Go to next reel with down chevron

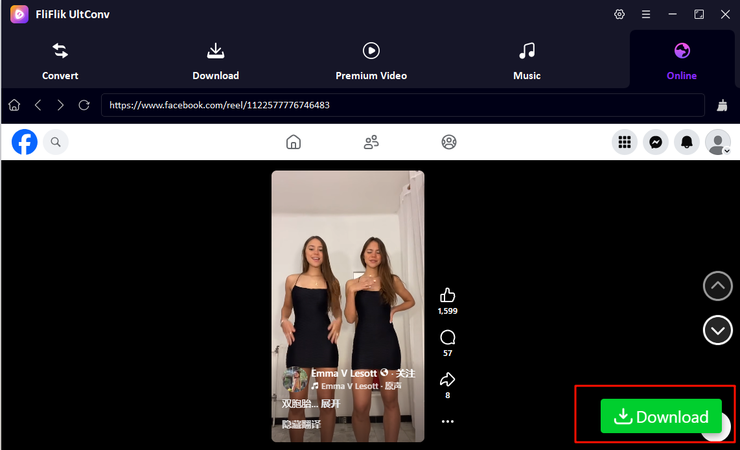(717, 330)
